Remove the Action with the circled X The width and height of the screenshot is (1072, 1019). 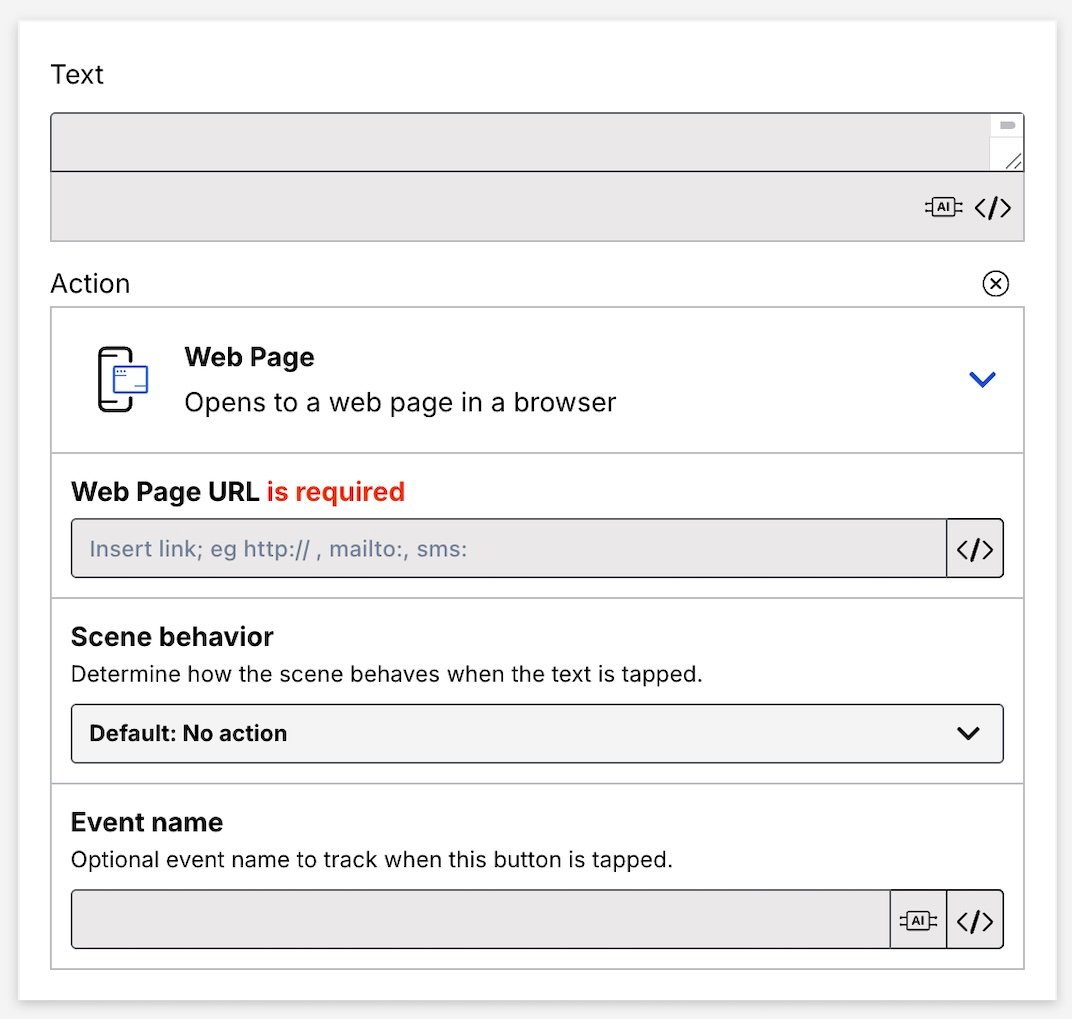(x=995, y=284)
